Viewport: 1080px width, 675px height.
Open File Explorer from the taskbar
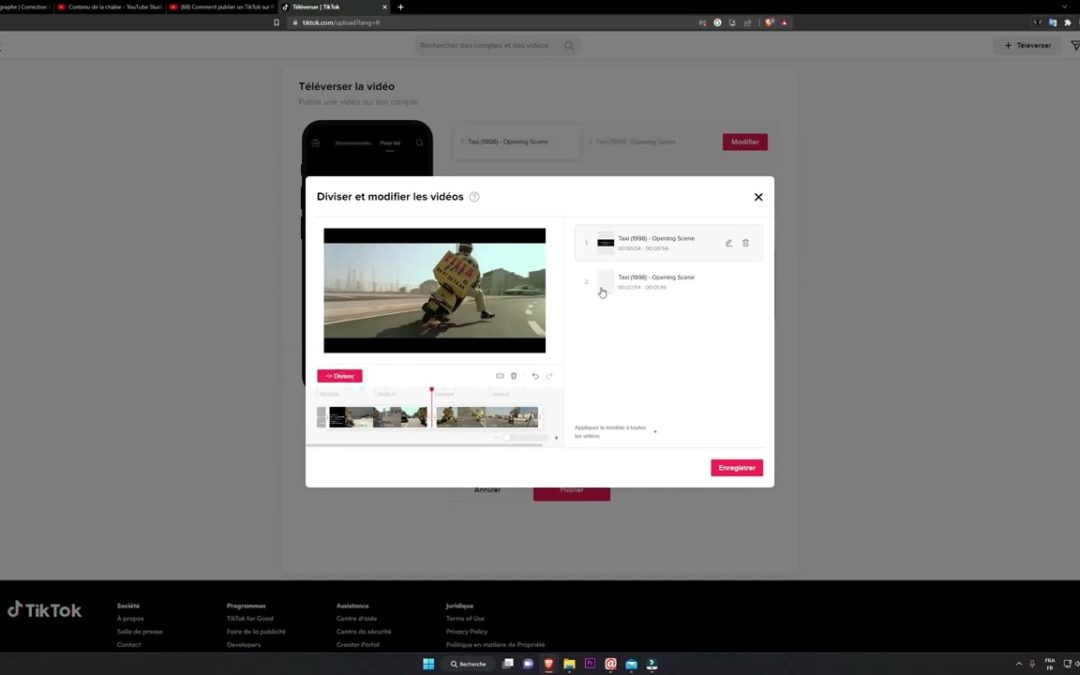pyautogui.click(x=569, y=664)
